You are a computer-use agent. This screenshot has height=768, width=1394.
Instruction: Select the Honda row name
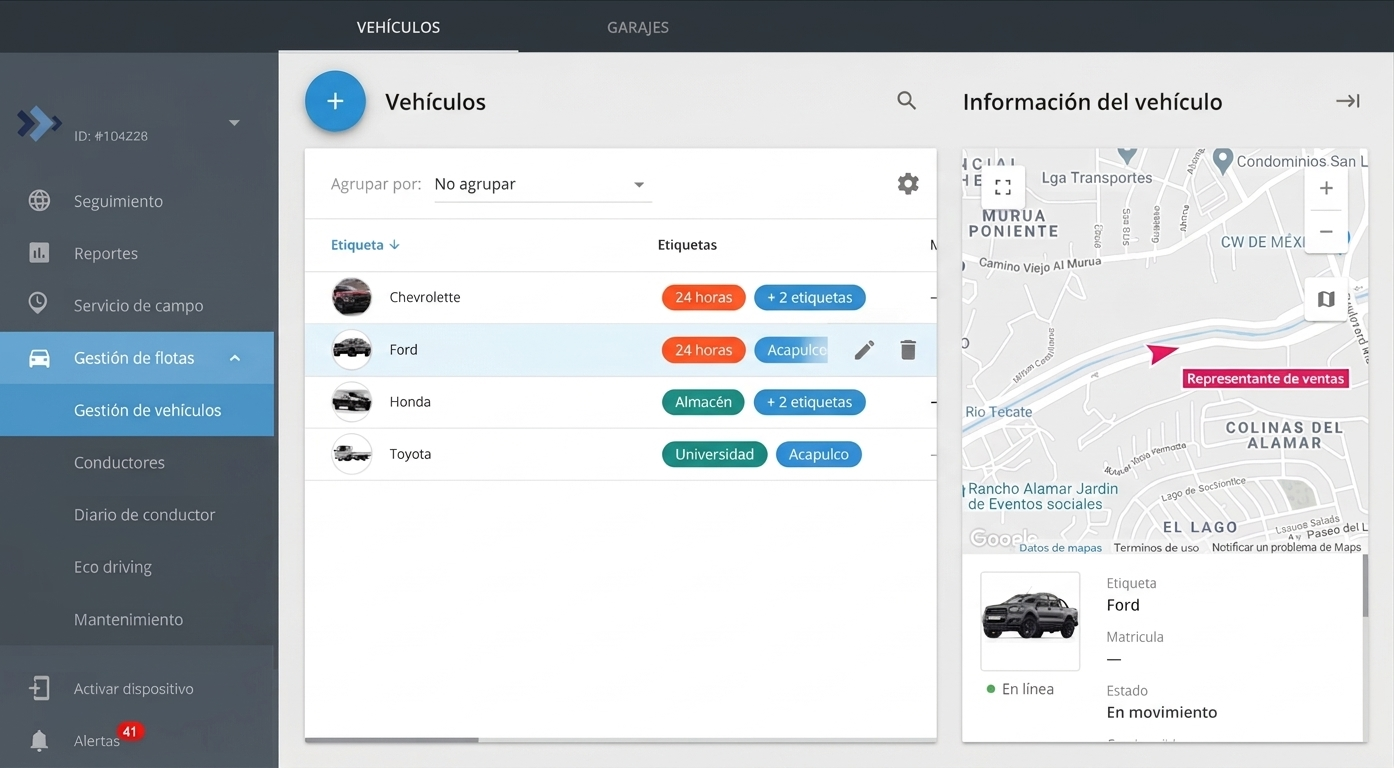click(410, 402)
